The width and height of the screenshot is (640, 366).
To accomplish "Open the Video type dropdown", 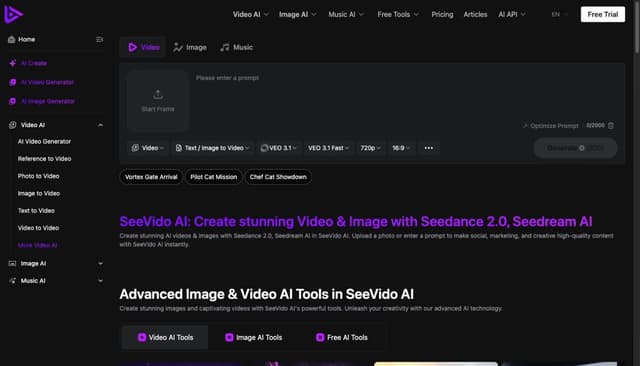I will pos(148,148).
